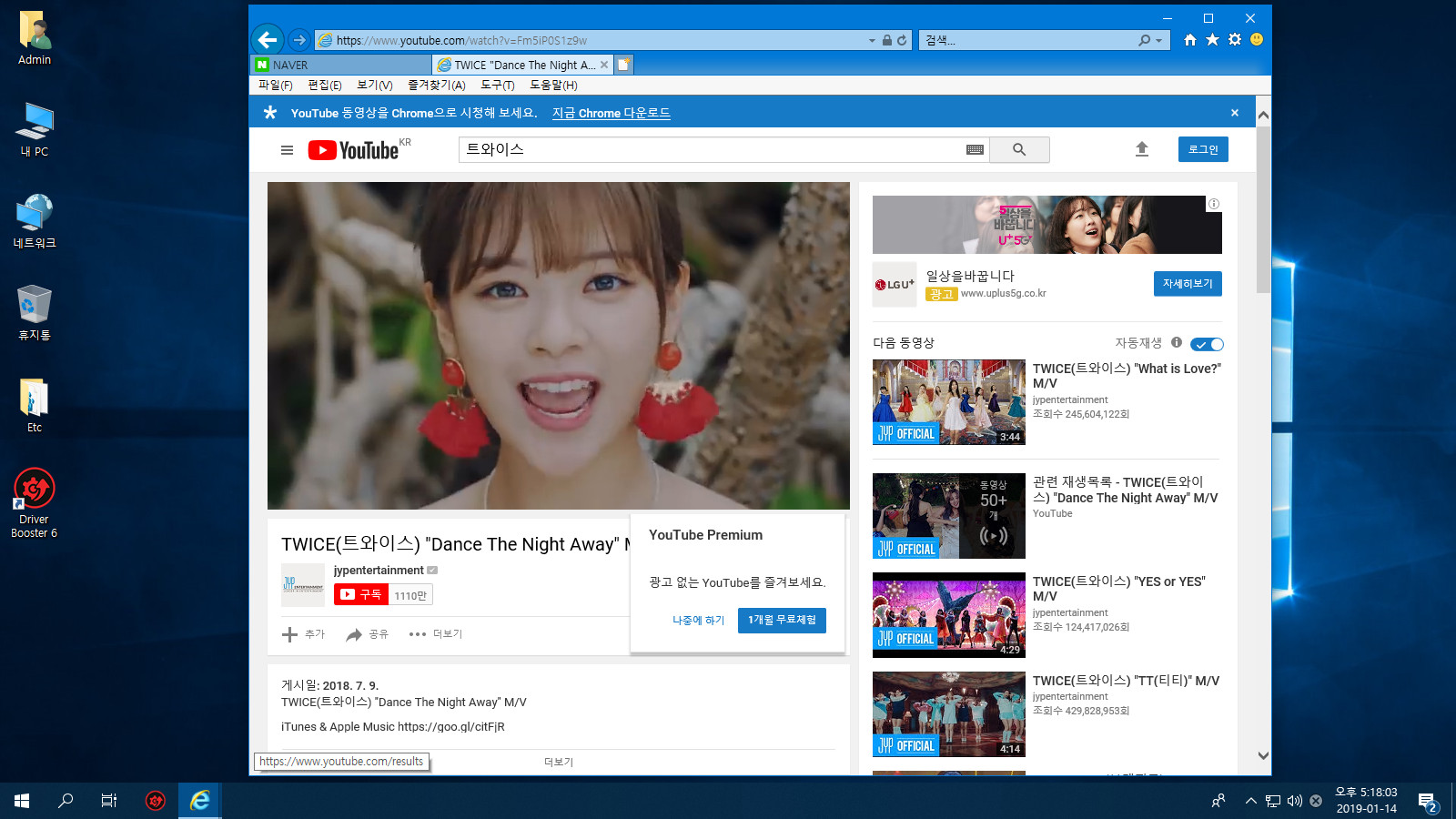This screenshot has width=1456, height=819.
Task: Toggle the 자동재생 autoplay switch
Action: click(1208, 344)
